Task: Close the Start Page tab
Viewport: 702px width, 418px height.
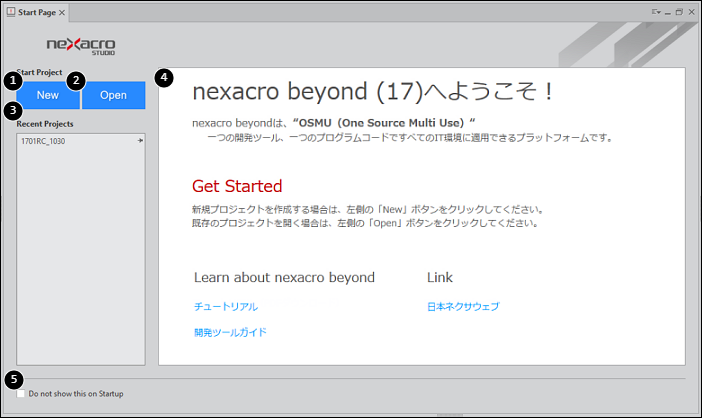Action: coord(62,12)
